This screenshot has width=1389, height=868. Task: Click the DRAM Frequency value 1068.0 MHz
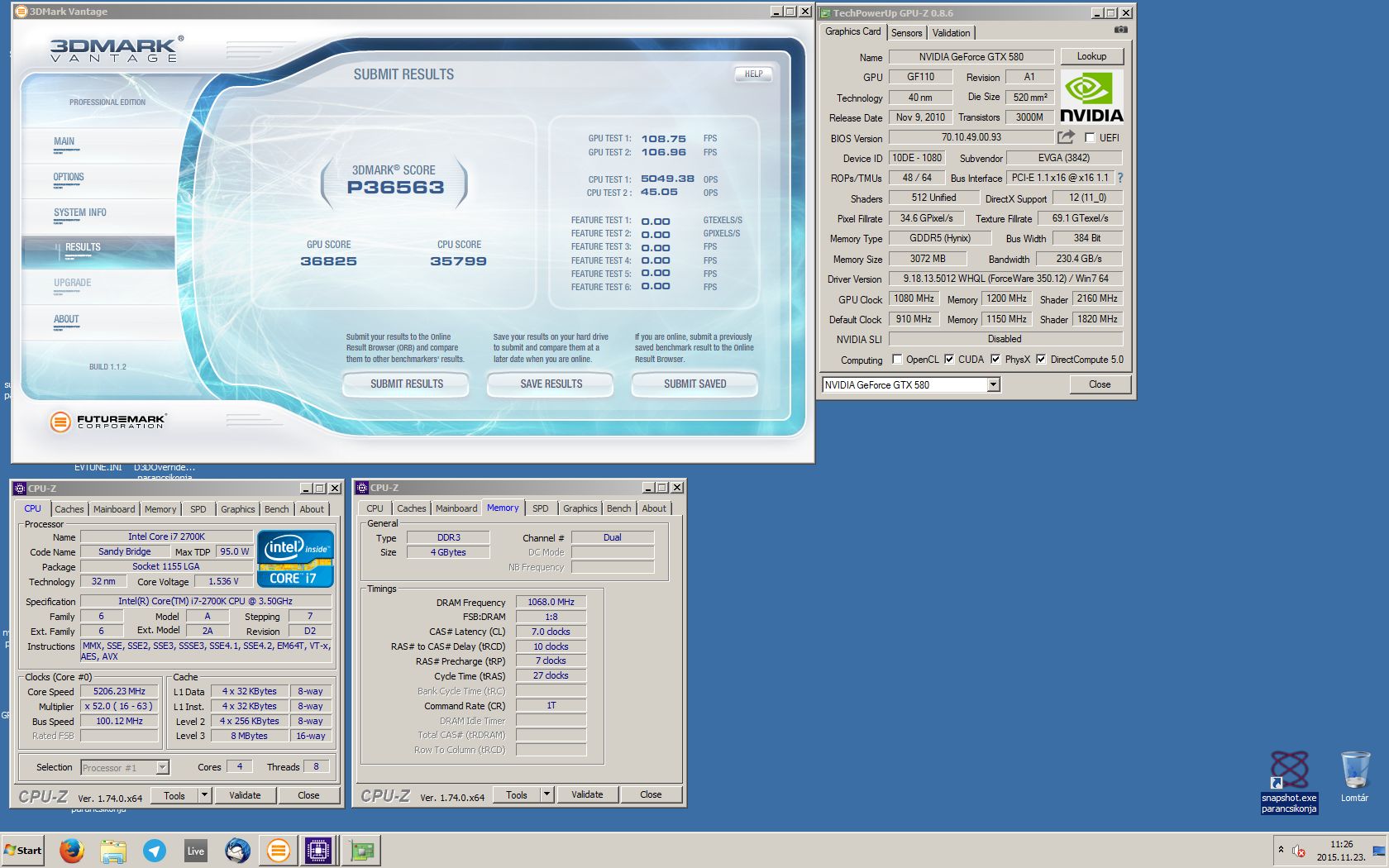click(x=551, y=602)
